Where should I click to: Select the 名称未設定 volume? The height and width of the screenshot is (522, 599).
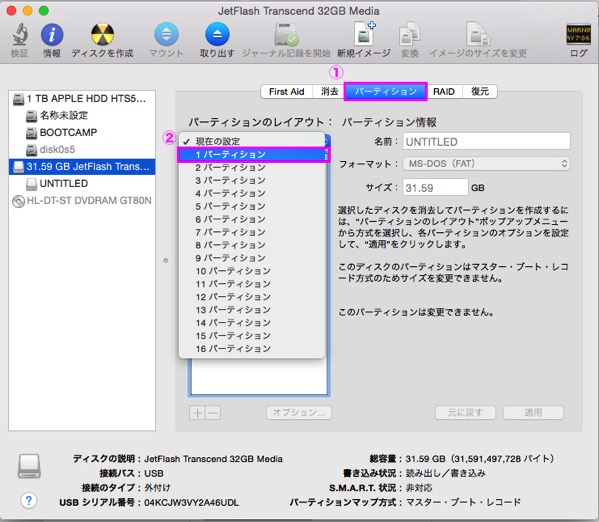[82, 115]
